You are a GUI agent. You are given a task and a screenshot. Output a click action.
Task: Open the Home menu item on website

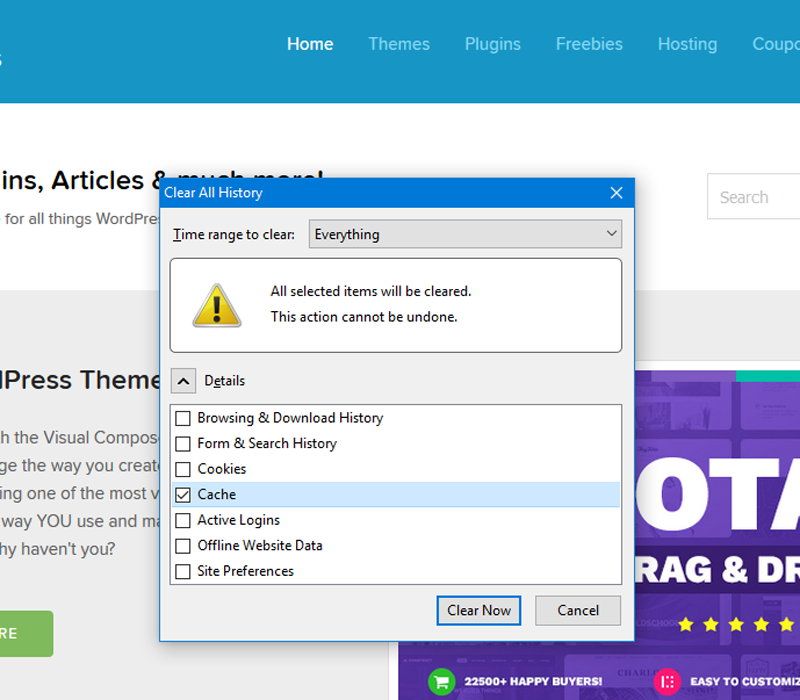pos(310,44)
